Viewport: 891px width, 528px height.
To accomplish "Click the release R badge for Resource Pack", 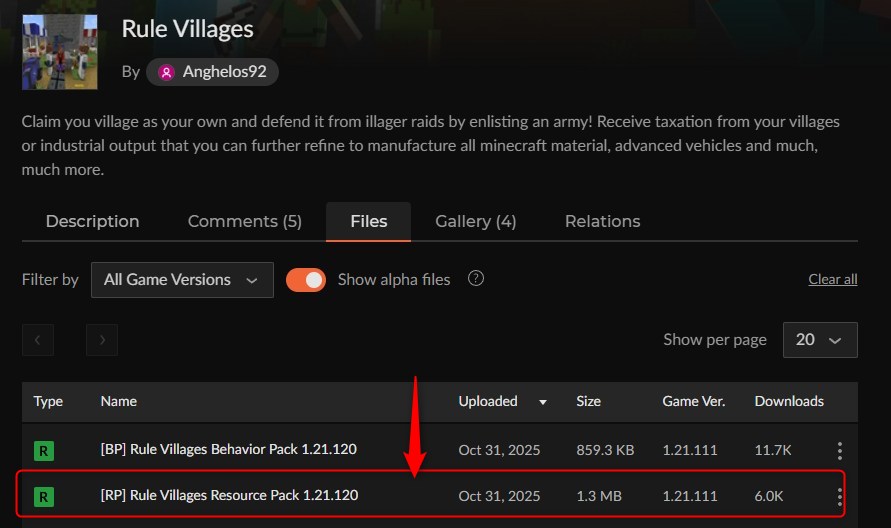I will point(44,497).
